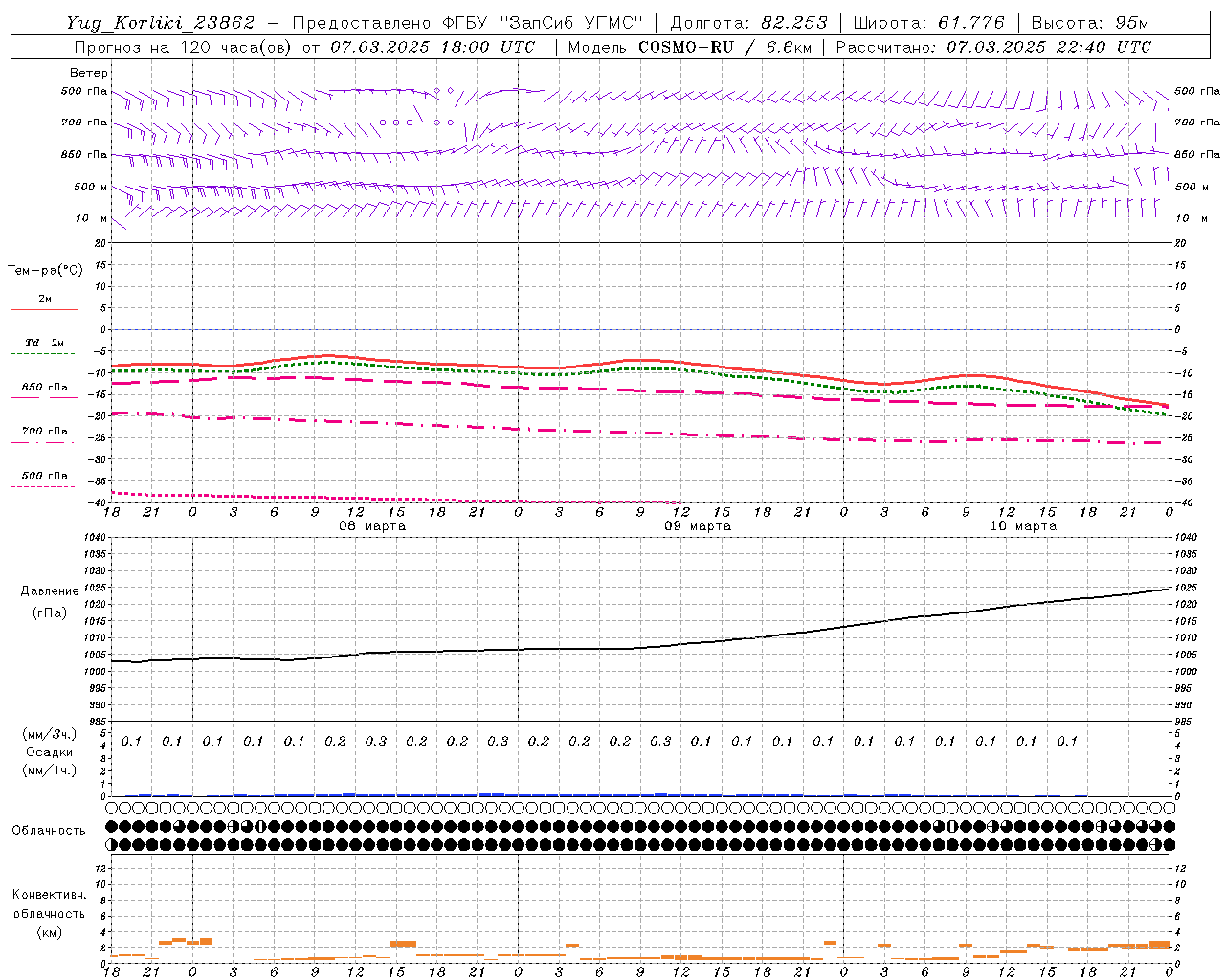The width and height of the screenshot is (1225, 980).
Task: Select the text Предоставлено ФГБУ "ЗапСиб УГМС"
Action: click(x=467, y=23)
